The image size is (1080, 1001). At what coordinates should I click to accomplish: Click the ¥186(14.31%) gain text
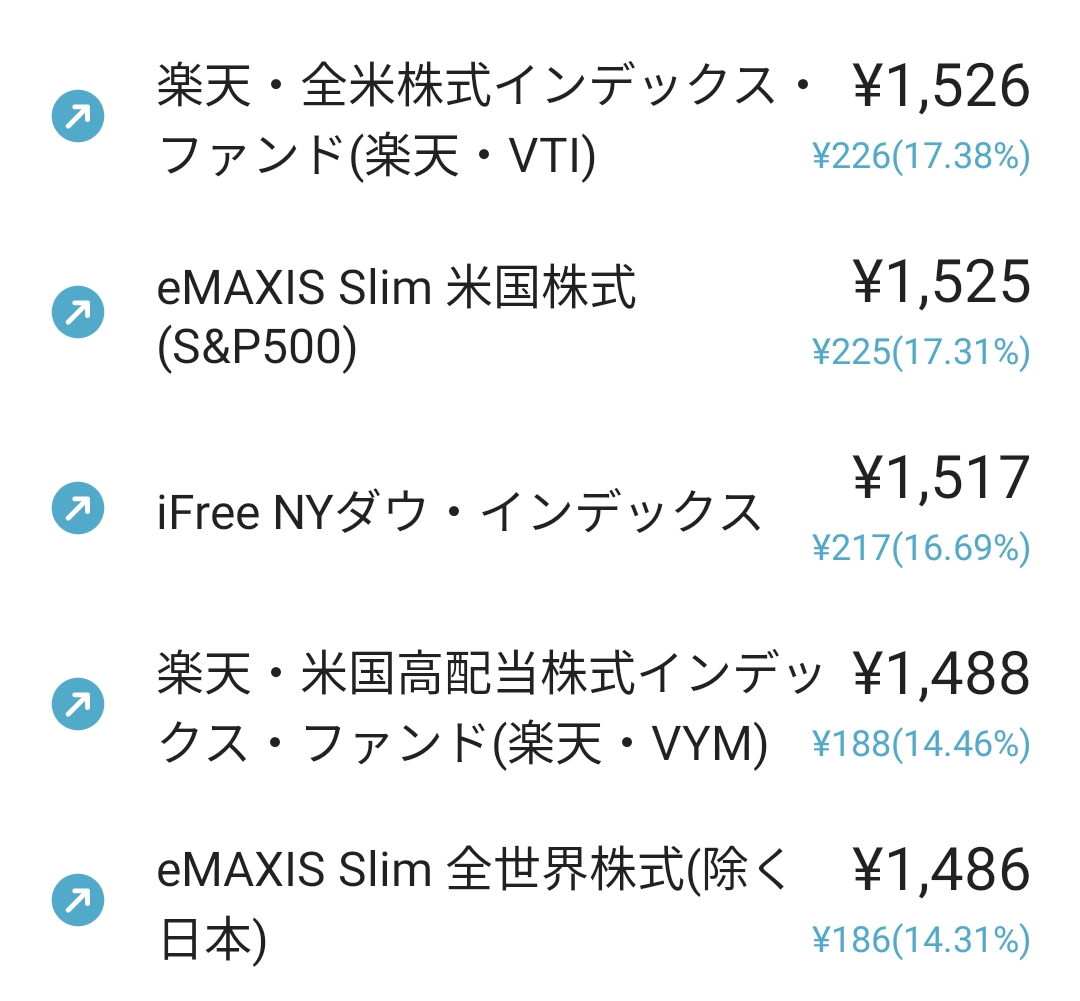(x=922, y=940)
